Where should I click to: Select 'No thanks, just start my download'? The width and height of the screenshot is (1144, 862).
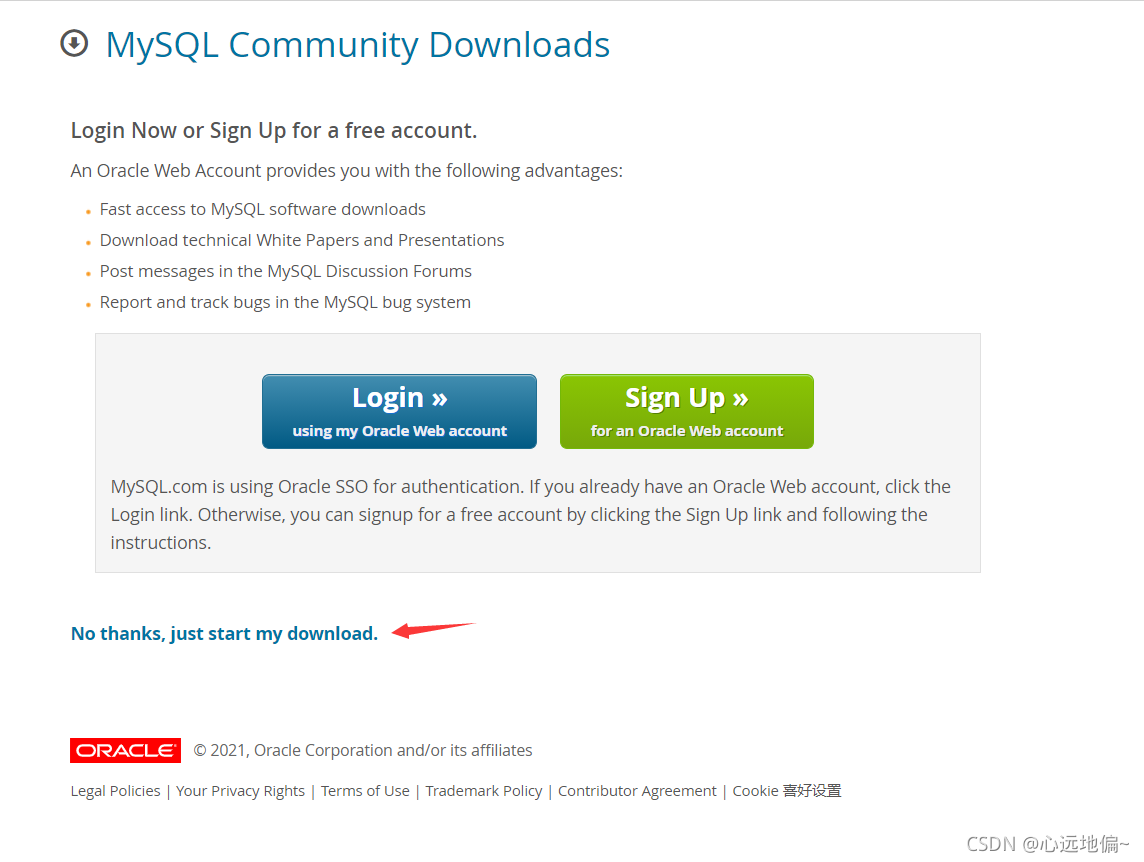click(x=224, y=634)
